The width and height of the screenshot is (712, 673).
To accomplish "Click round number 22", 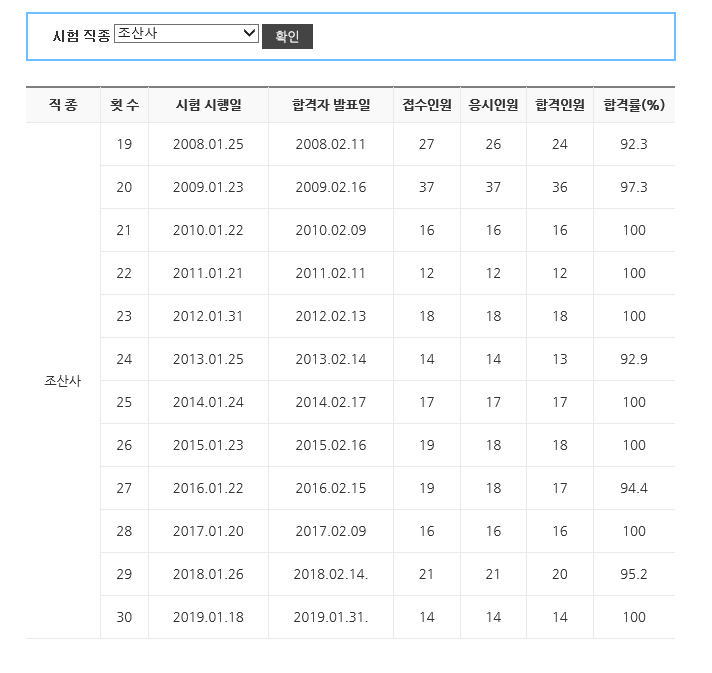I will (x=124, y=273).
